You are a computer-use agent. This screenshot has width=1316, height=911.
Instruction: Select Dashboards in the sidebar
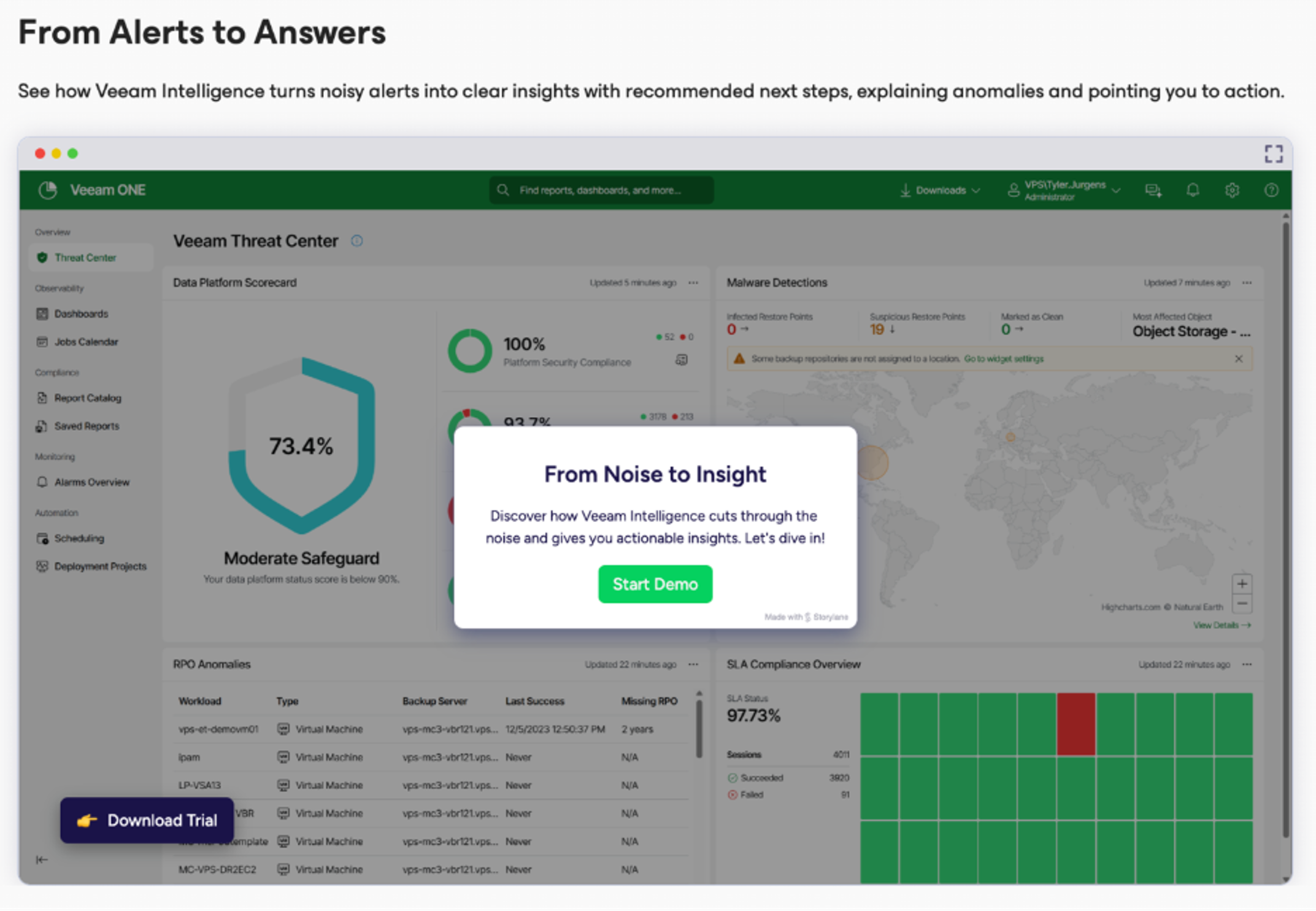(x=81, y=313)
